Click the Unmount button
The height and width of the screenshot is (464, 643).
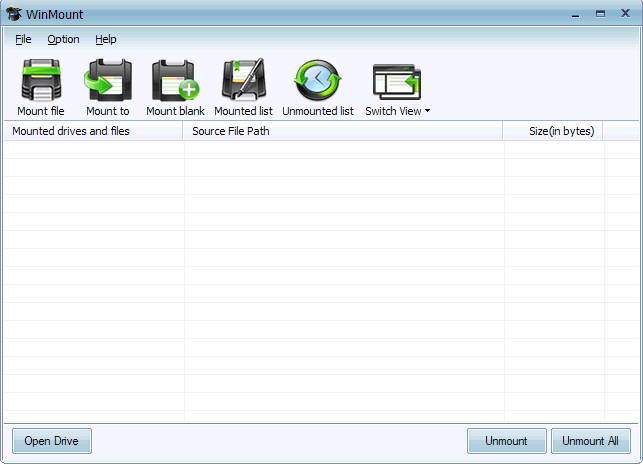506,441
